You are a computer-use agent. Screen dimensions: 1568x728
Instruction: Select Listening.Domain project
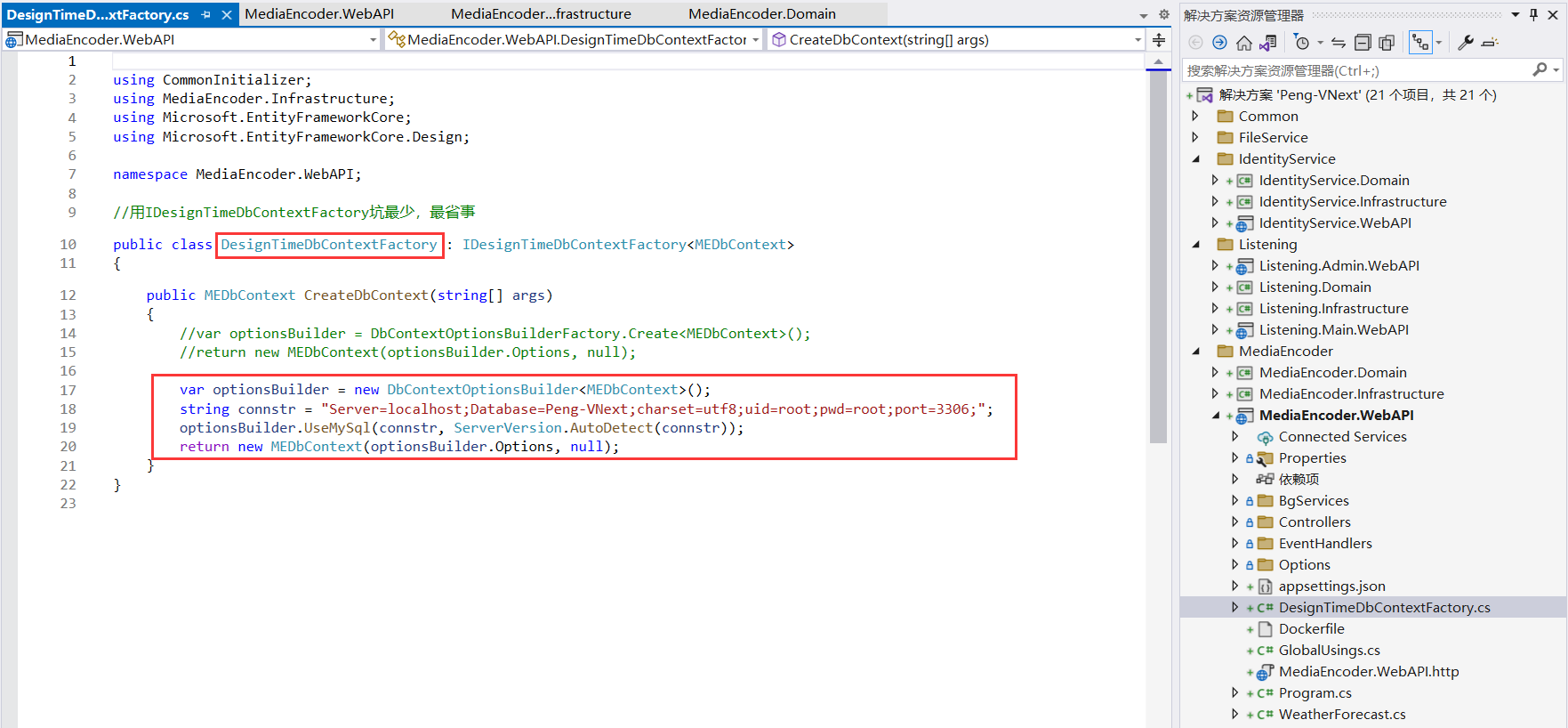point(1315,287)
